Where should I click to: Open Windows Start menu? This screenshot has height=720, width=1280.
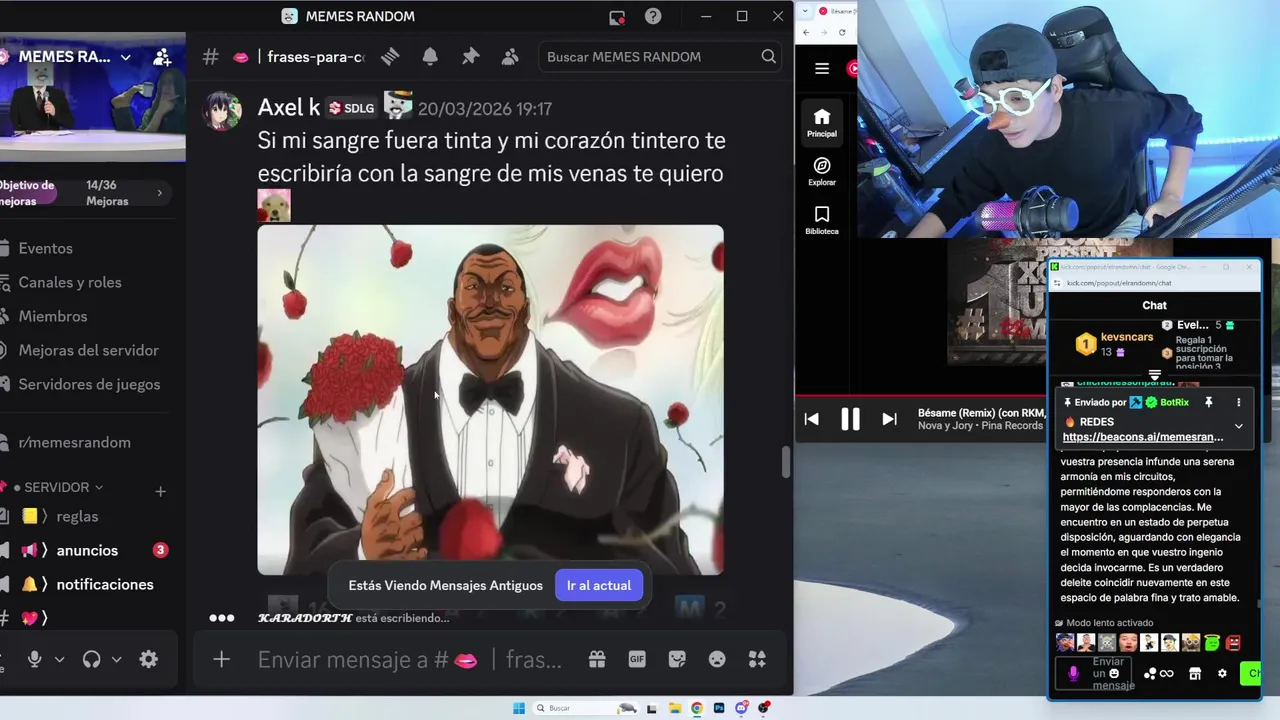(x=519, y=708)
